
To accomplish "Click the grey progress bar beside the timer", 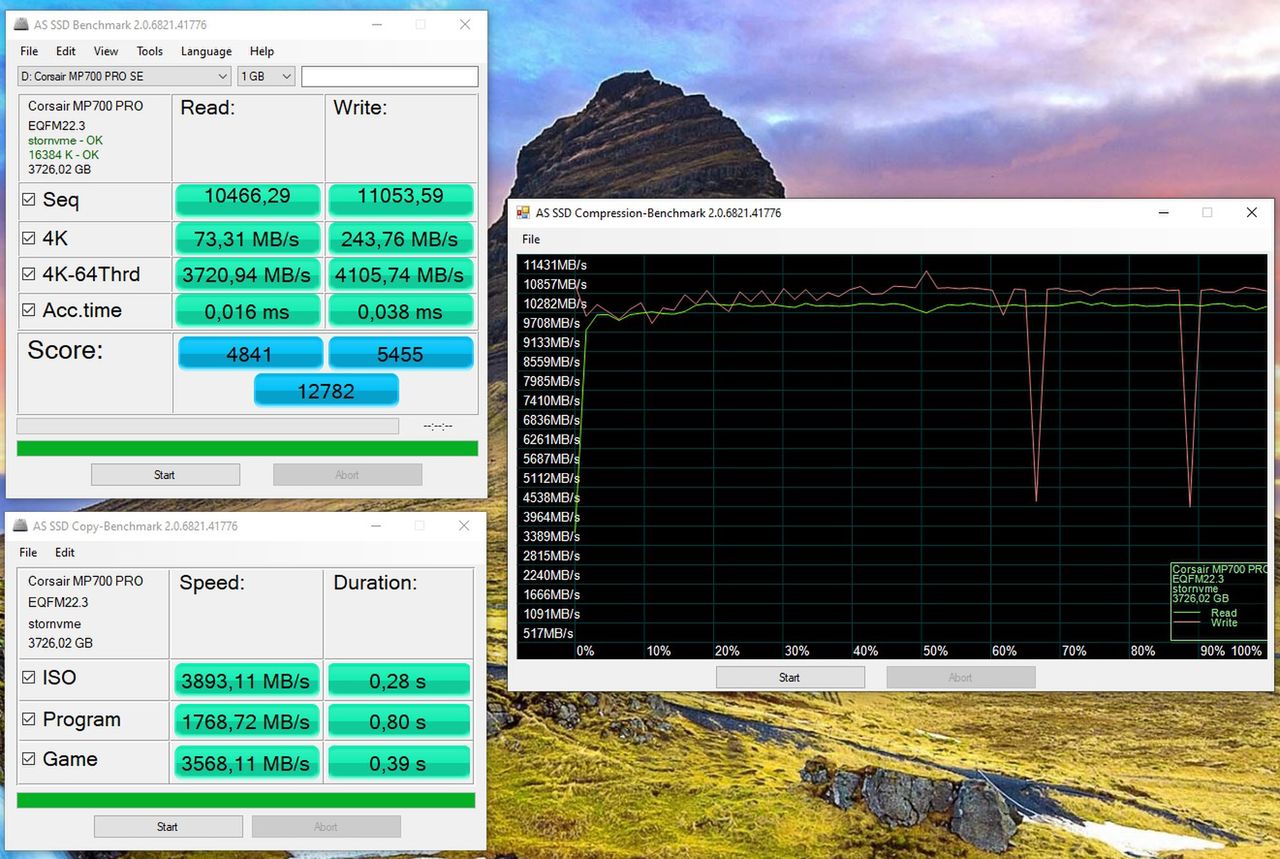I will pos(207,426).
